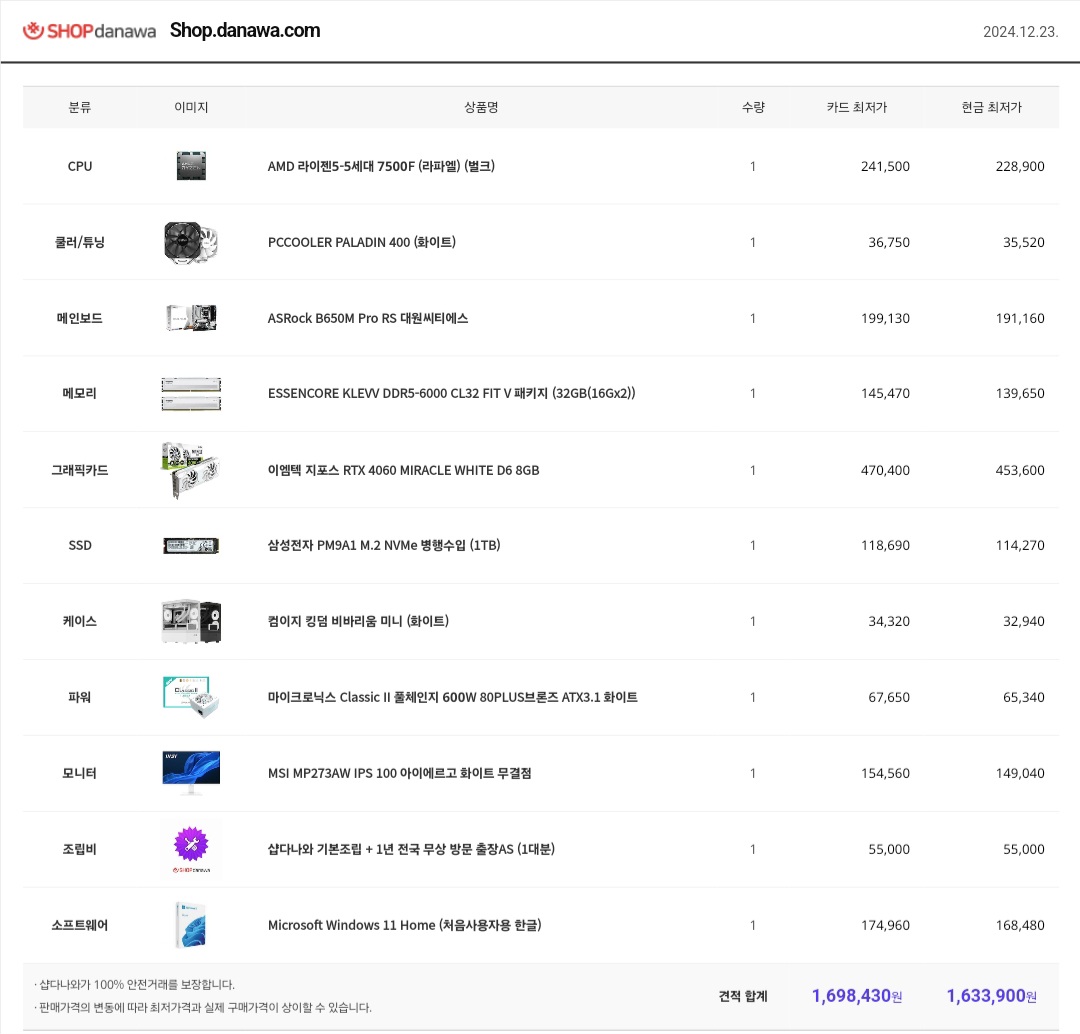
Task: Click Windows card price 174,960
Action: pyautogui.click(x=885, y=925)
